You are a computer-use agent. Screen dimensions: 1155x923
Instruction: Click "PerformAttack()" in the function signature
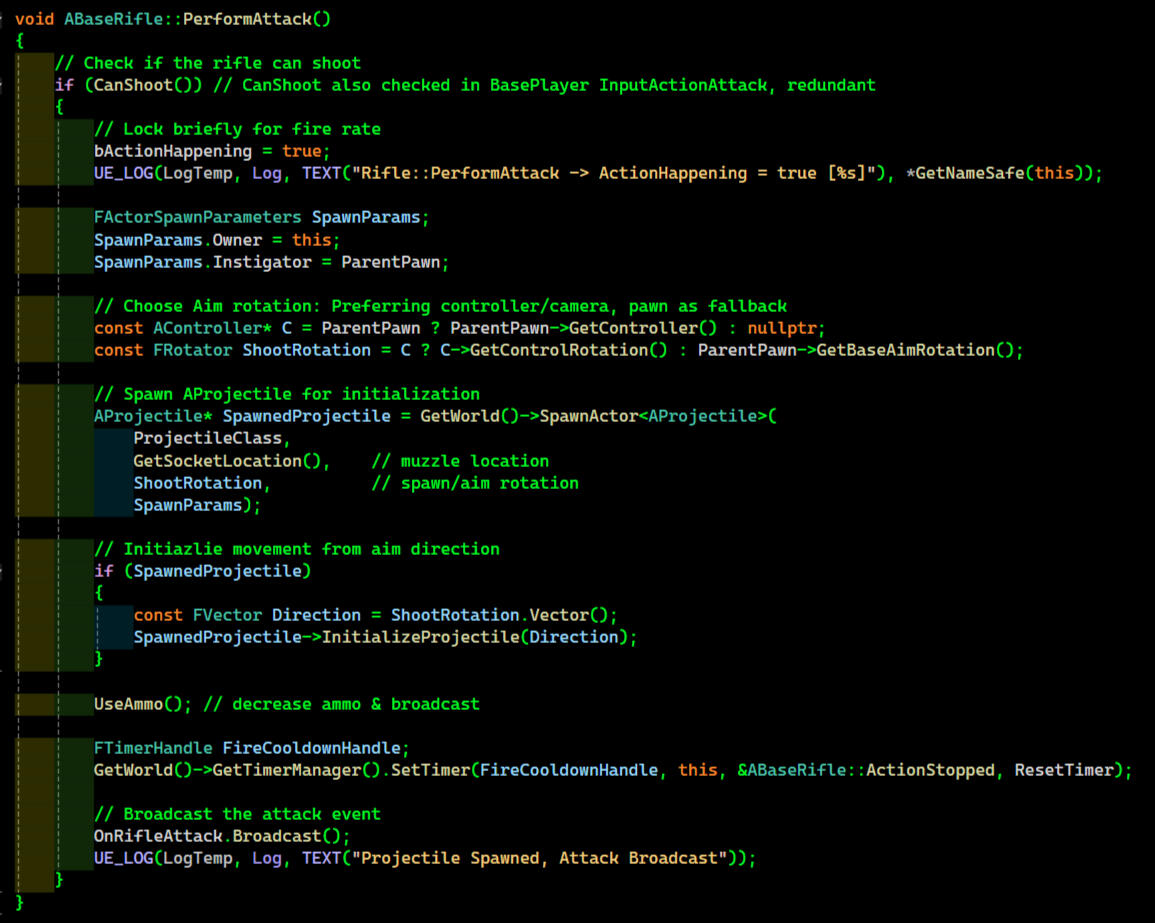coord(257,19)
